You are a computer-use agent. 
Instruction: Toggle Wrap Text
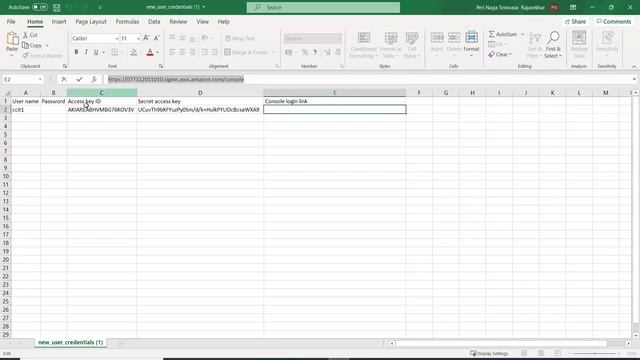(240, 38)
